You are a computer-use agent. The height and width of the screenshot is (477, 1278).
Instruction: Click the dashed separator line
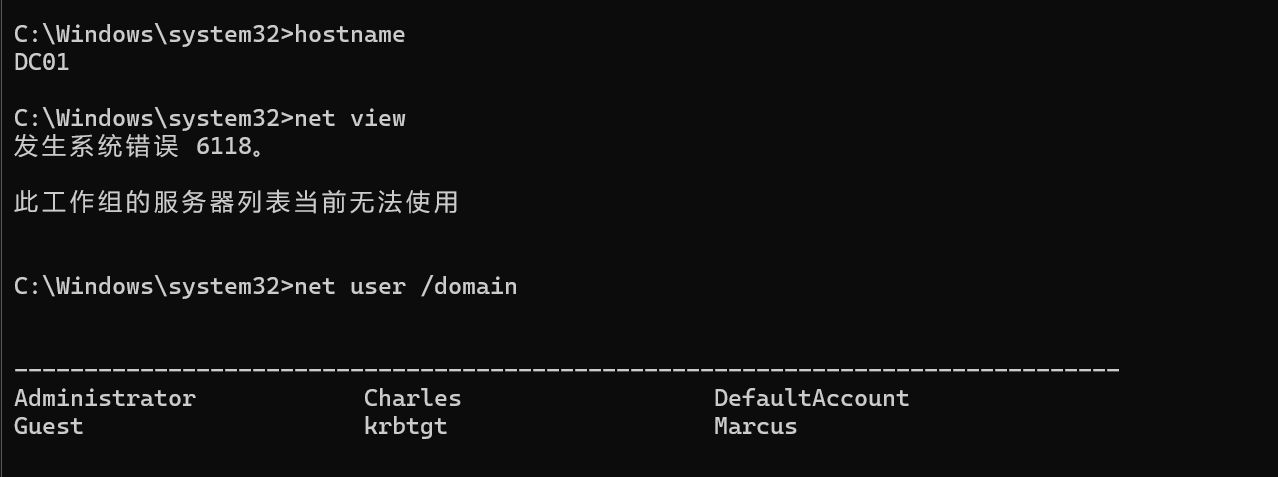(567, 370)
